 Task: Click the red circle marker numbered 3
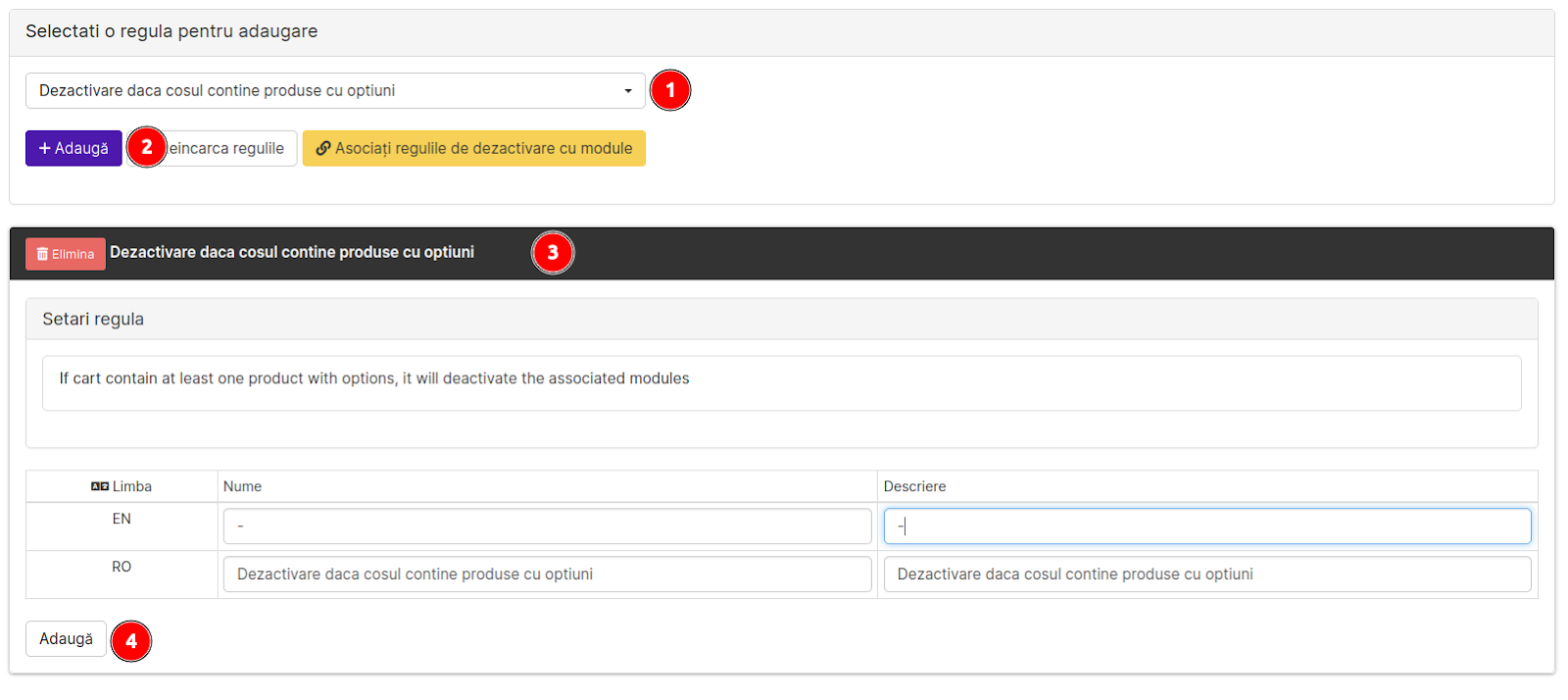pyautogui.click(x=553, y=253)
